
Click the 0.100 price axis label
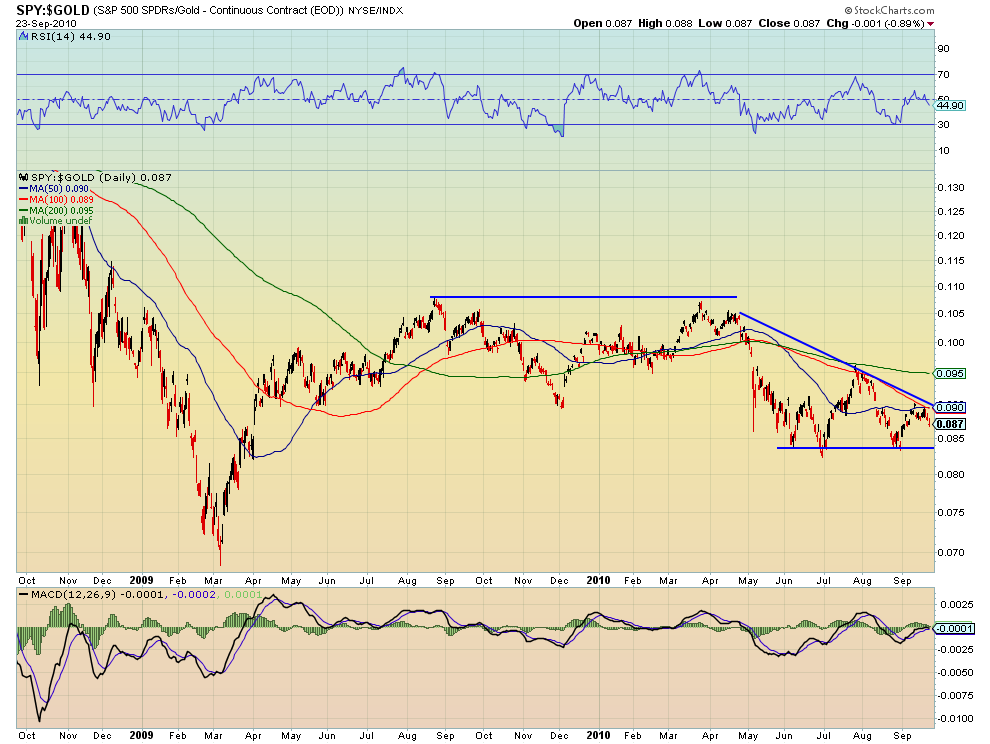(x=951, y=343)
